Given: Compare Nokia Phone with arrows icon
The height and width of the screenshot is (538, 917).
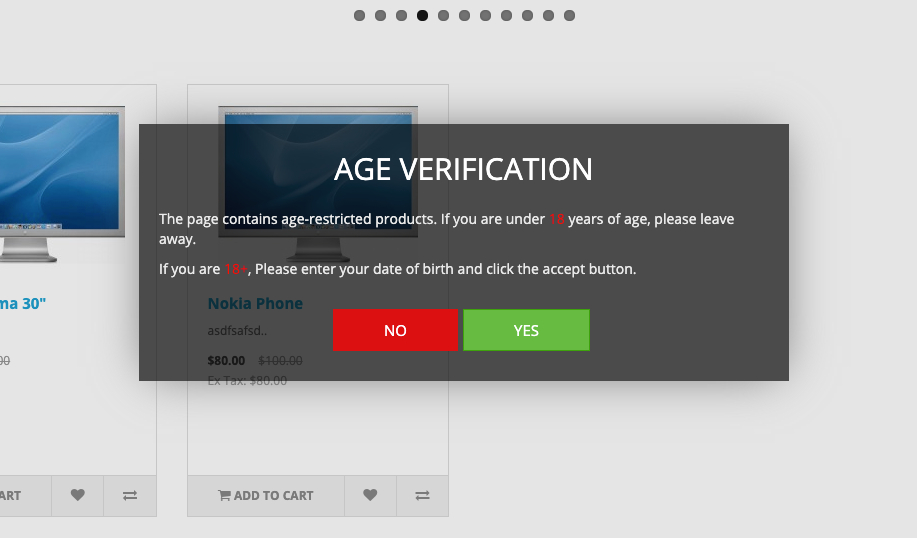Looking at the screenshot, I should click(422, 496).
